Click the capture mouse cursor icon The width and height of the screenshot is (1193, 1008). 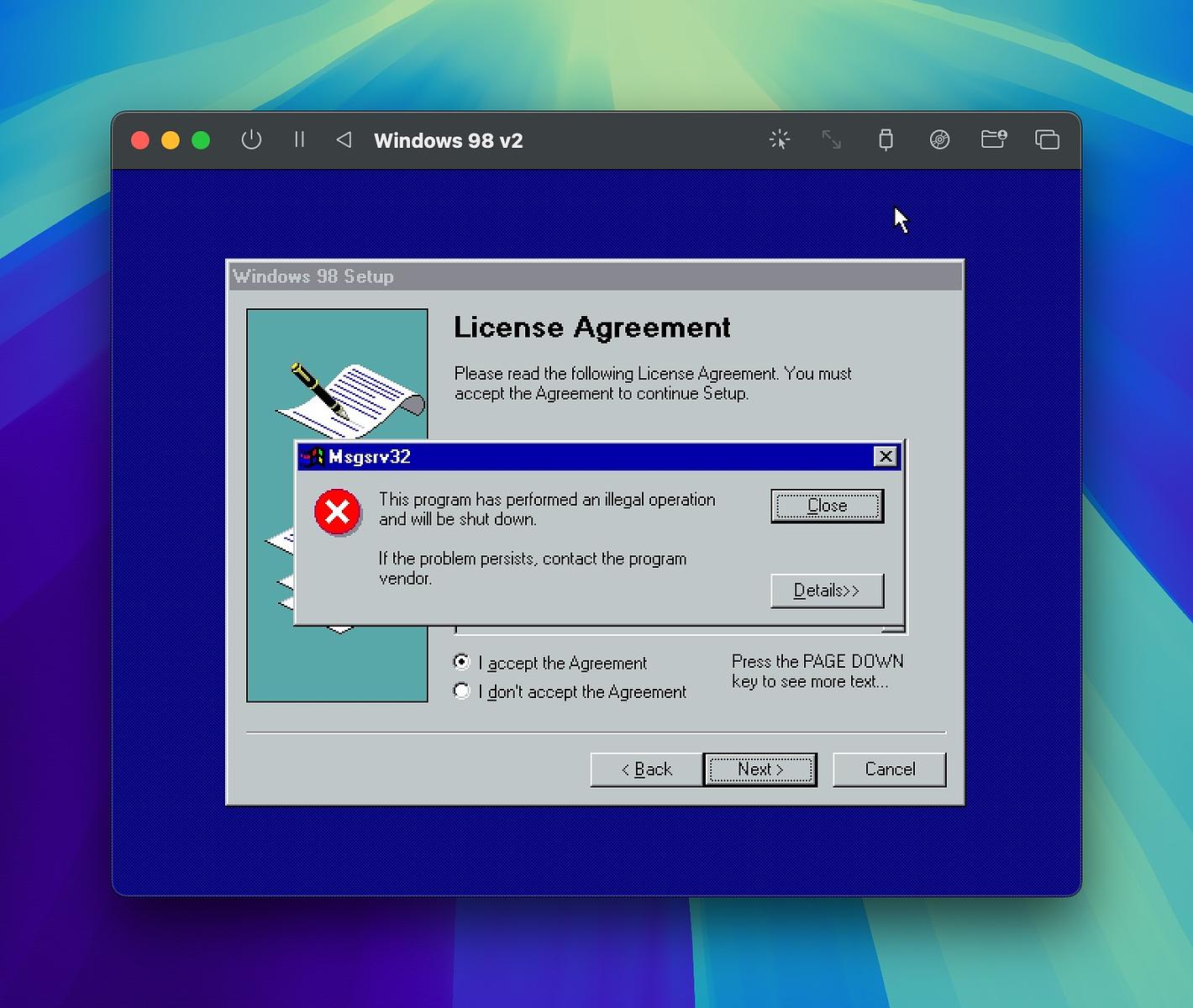pos(780,139)
